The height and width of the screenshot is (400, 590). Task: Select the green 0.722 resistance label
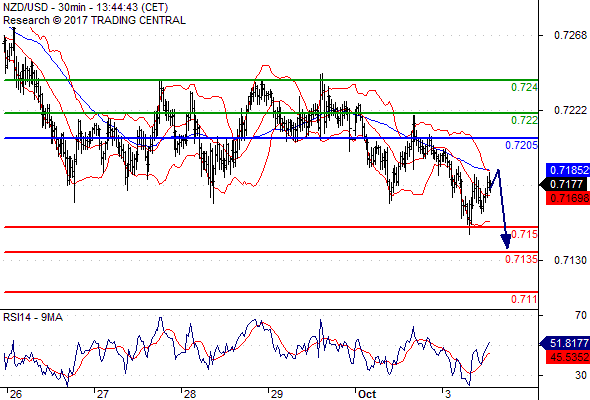[x=524, y=120]
